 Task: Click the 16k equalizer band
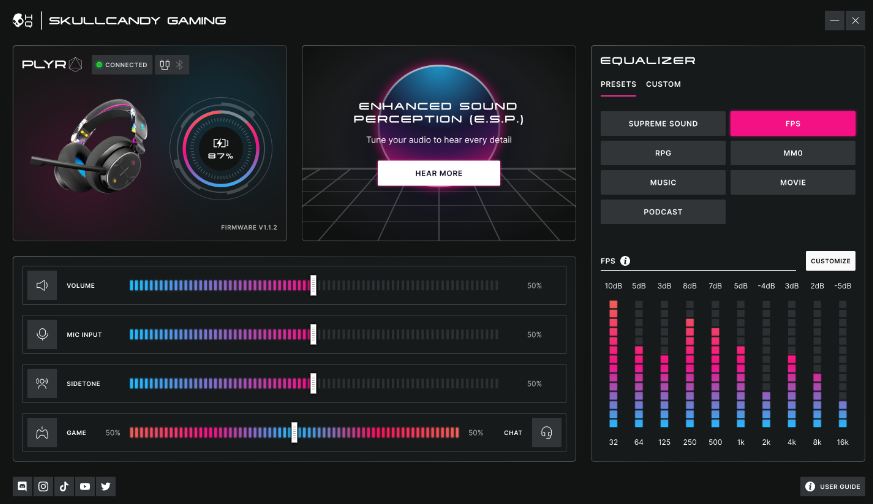pos(843,364)
